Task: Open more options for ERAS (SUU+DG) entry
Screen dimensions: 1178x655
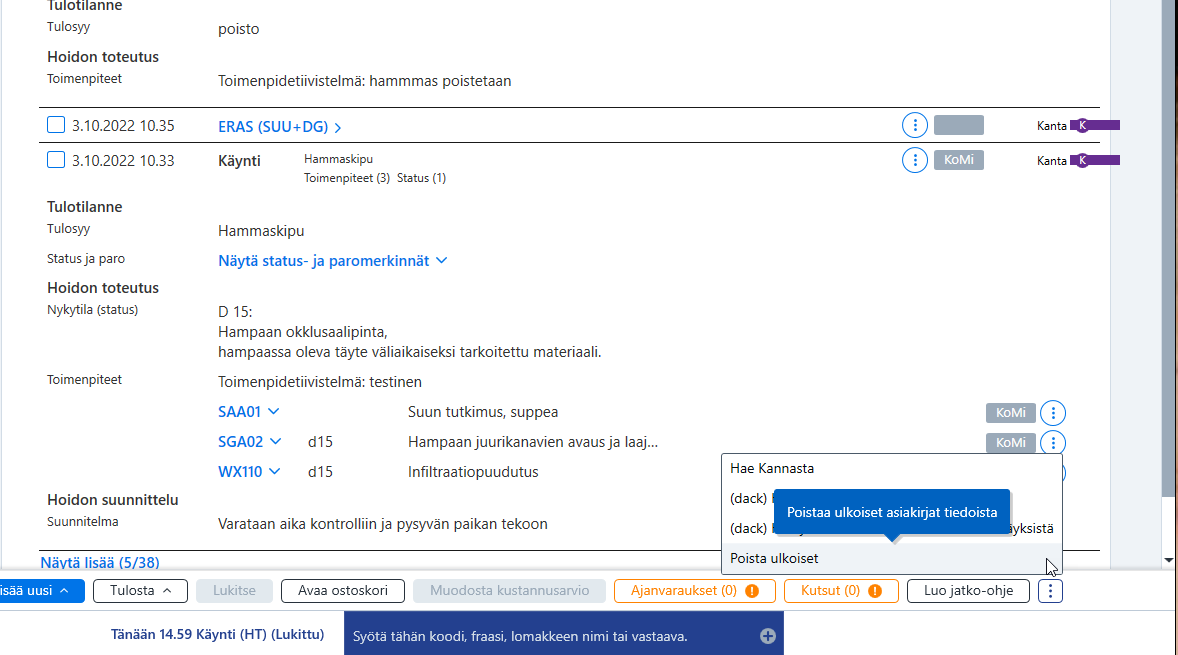Action: [914, 125]
